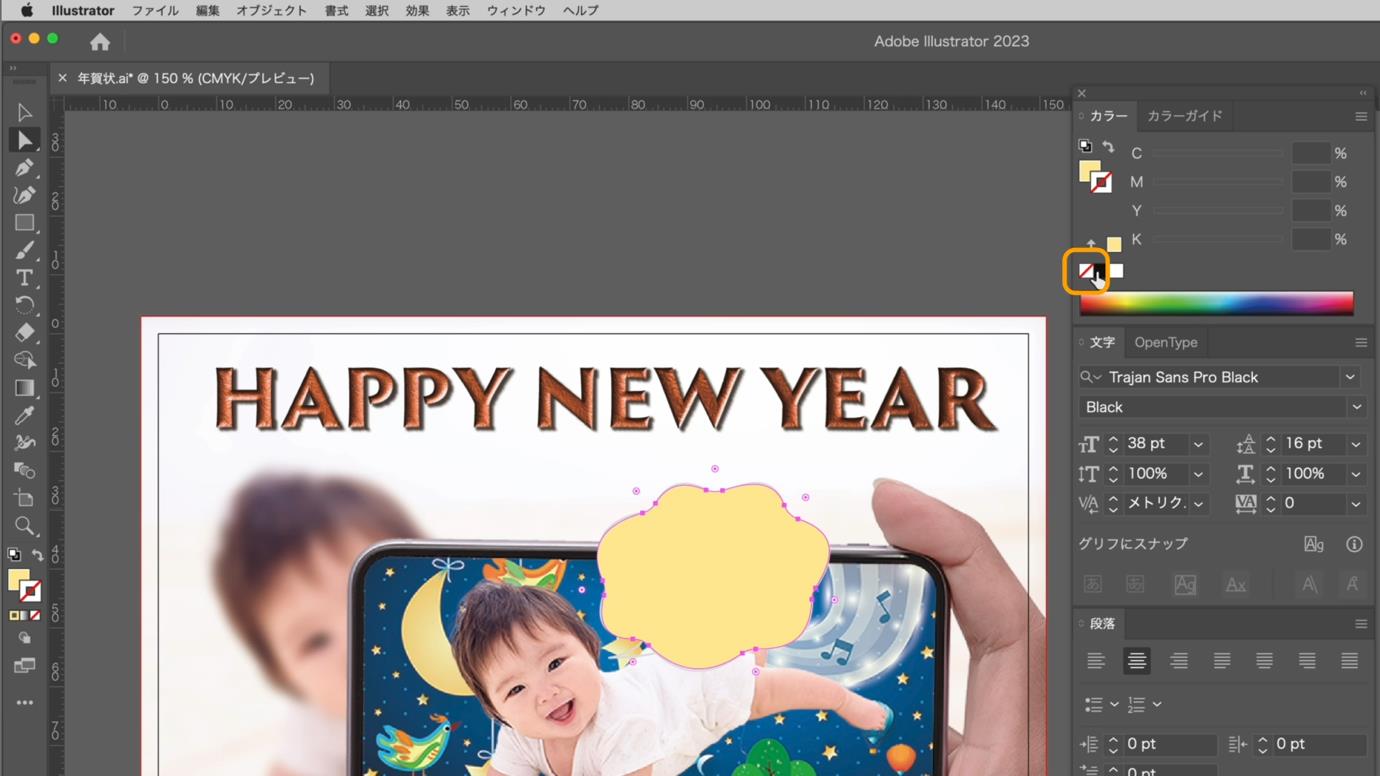Screen dimensions: 1380x776
Task: Select the Selection tool arrow
Action: tap(25, 113)
